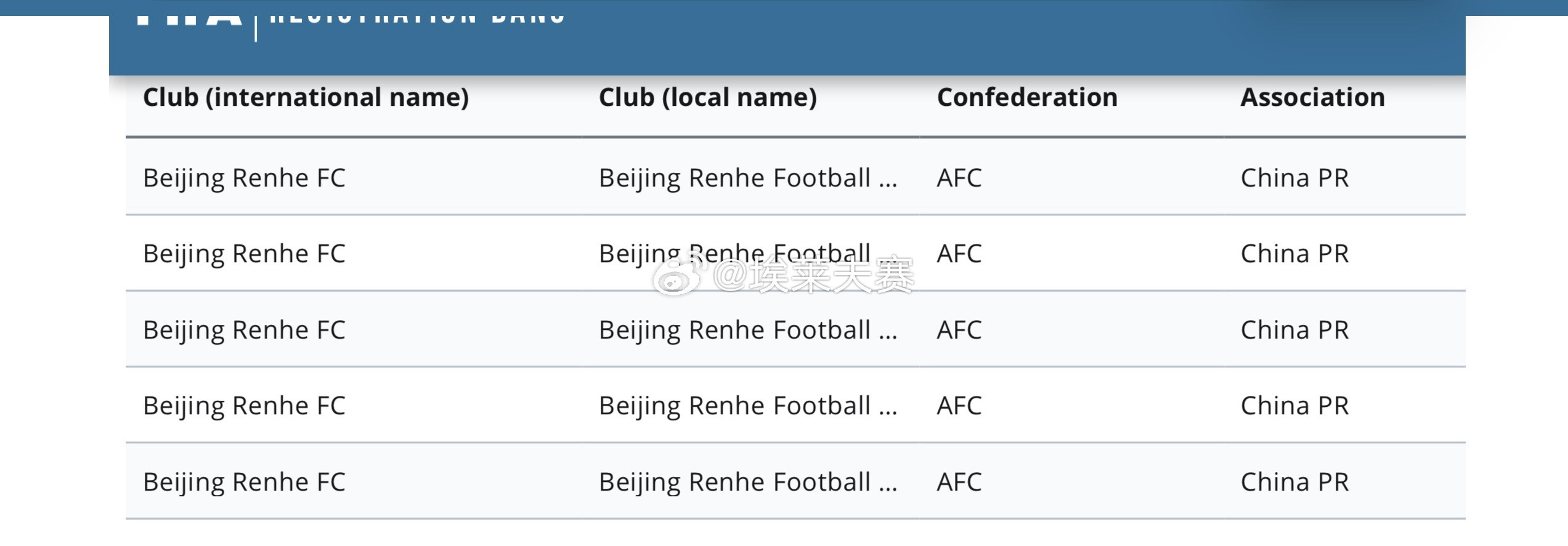Viewport: 1568px width, 546px height.
Task: Click China PR in the second row
Action: pyautogui.click(x=1294, y=254)
